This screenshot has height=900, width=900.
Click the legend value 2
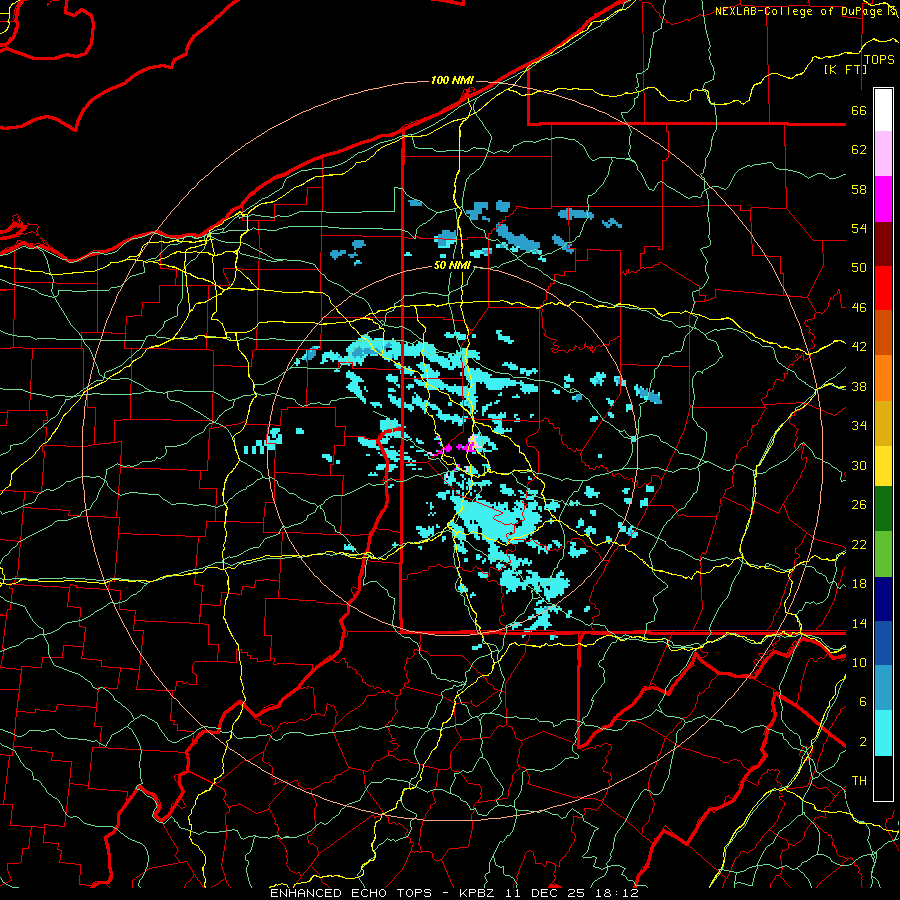(863, 742)
